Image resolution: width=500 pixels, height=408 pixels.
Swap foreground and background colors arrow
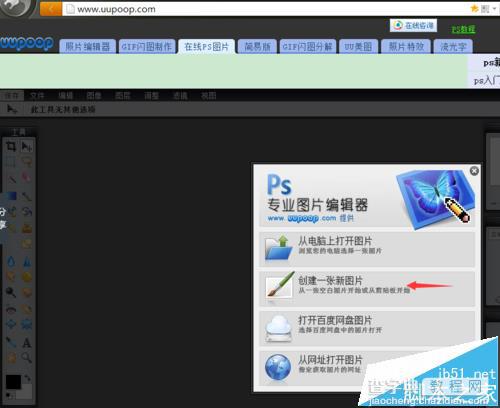tap(28, 377)
